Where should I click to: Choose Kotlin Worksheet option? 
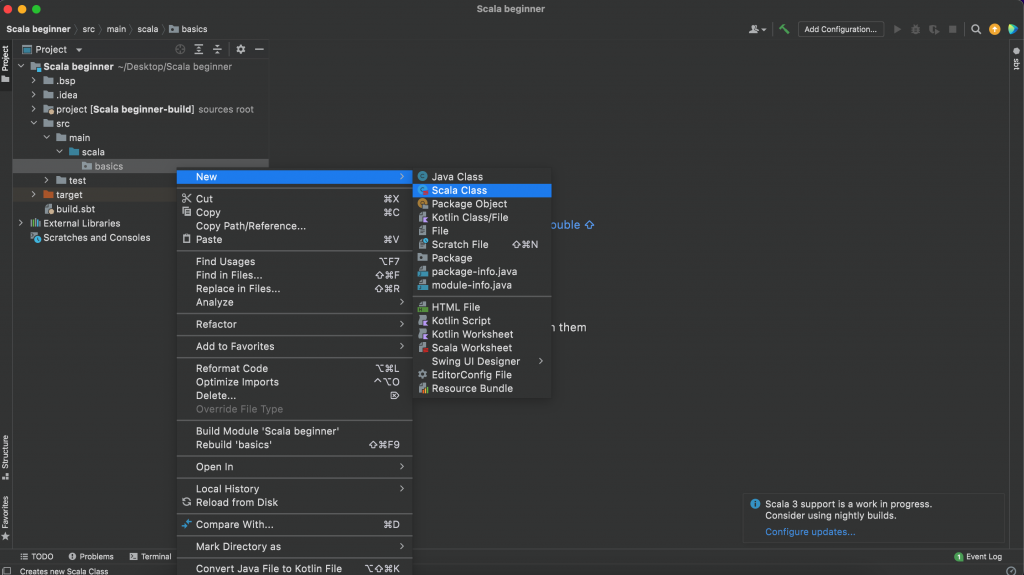482,334
